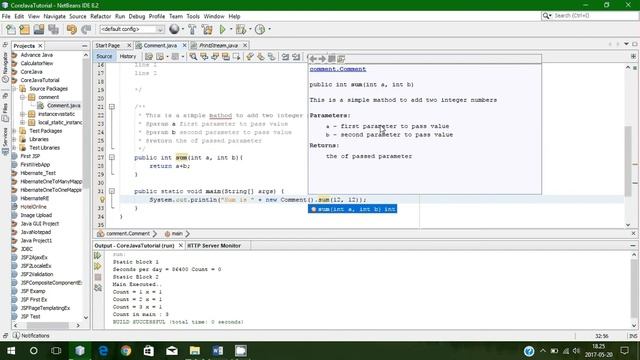Click the Shift Line Left icon
Screen dimensions: 640x360
tap(285, 57)
